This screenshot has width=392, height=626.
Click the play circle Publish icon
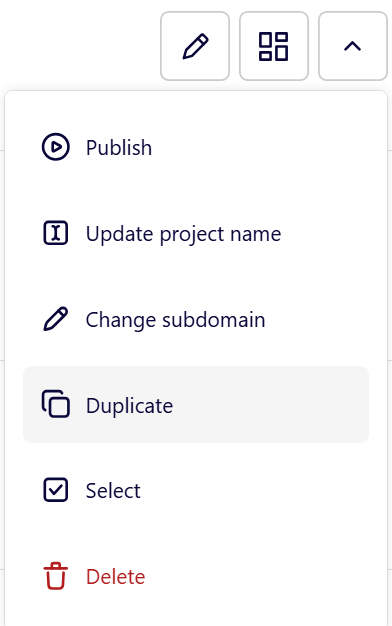click(56, 147)
